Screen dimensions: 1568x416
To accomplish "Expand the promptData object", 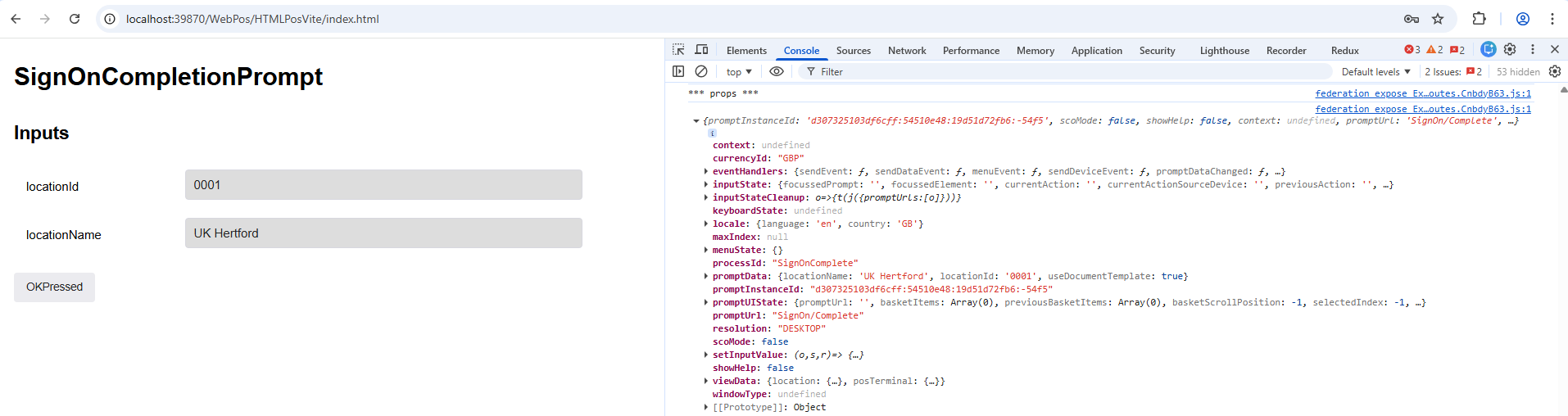I will 706,277.
